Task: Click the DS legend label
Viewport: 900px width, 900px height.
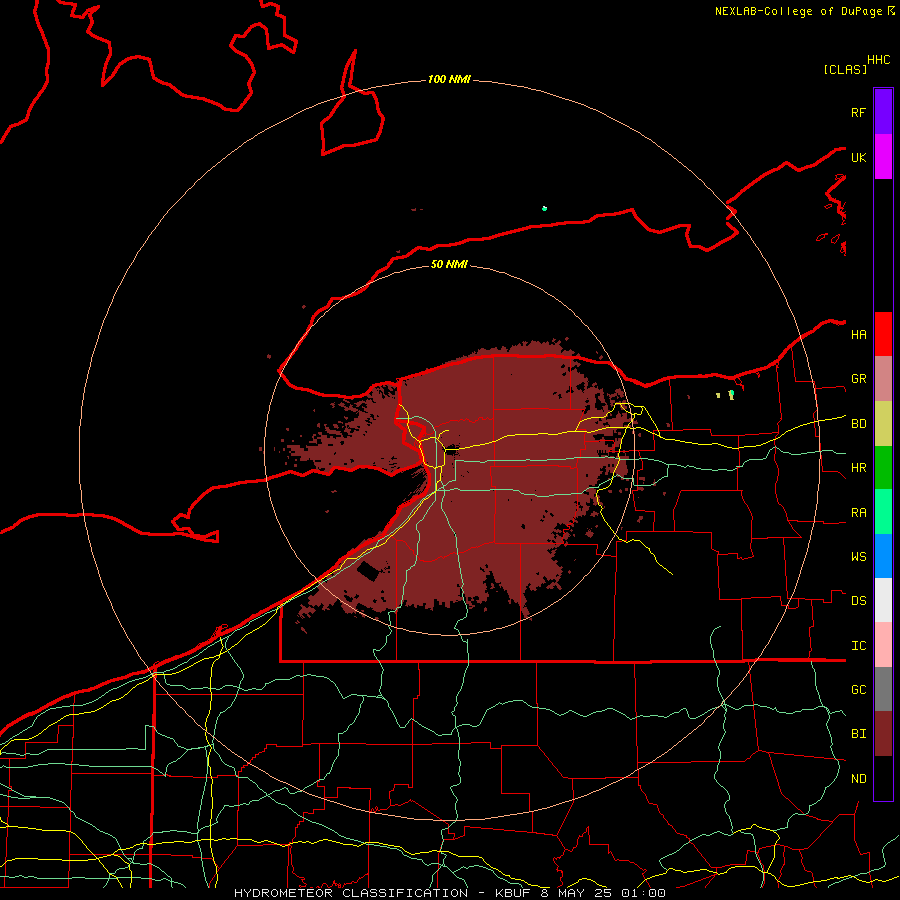Action: pyautogui.click(x=858, y=601)
